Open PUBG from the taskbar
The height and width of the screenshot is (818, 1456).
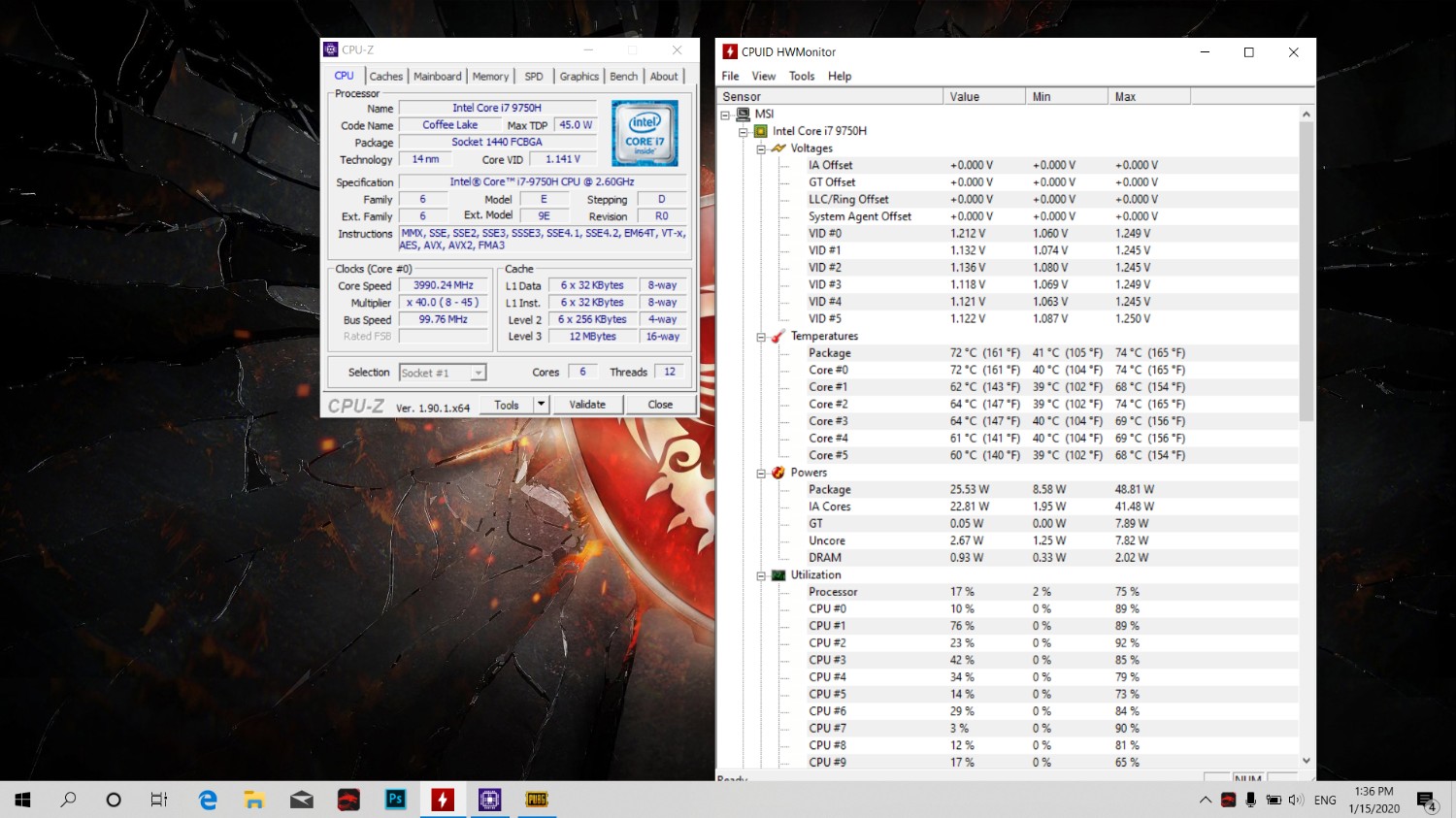click(x=537, y=800)
